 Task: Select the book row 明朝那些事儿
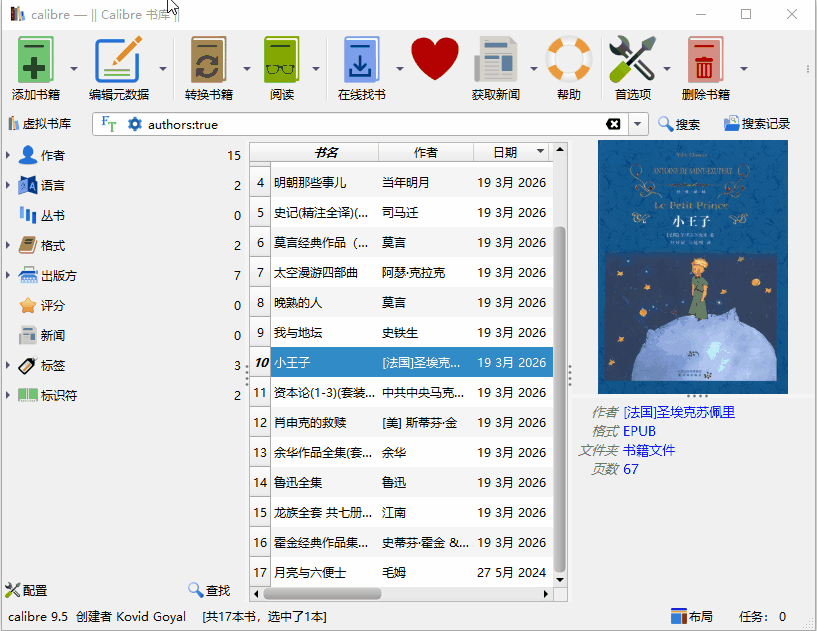pyautogui.click(x=401, y=182)
